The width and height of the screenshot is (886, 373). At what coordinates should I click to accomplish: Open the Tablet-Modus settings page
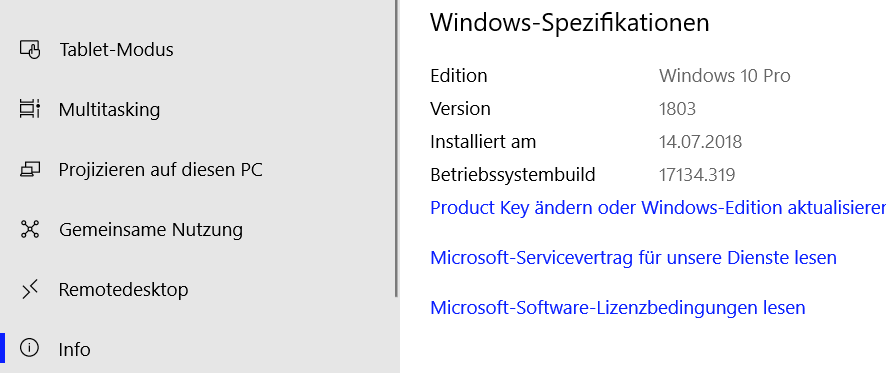116,50
